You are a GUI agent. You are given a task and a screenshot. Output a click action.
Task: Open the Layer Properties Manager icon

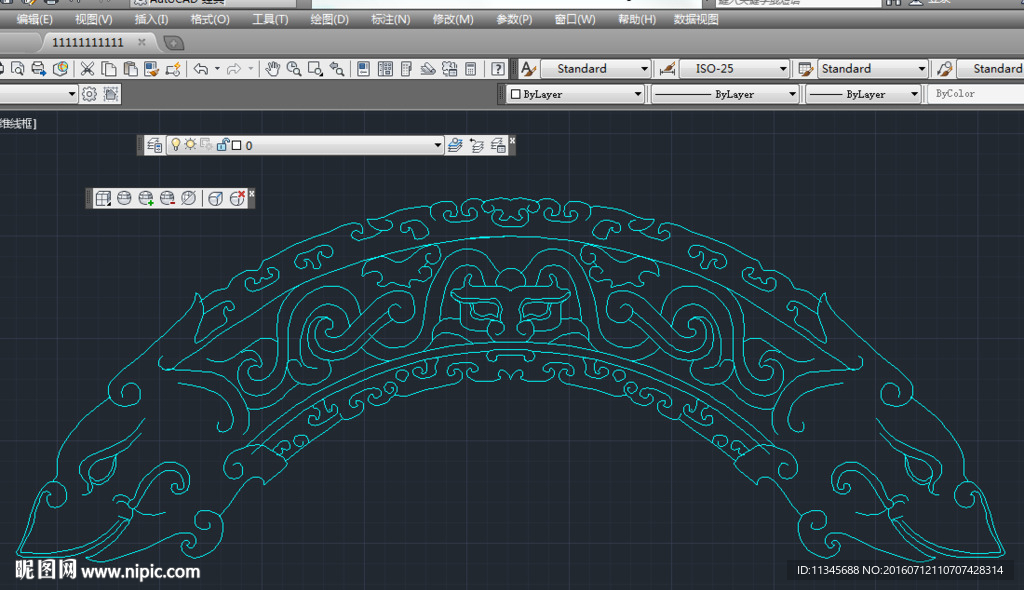coord(155,145)
